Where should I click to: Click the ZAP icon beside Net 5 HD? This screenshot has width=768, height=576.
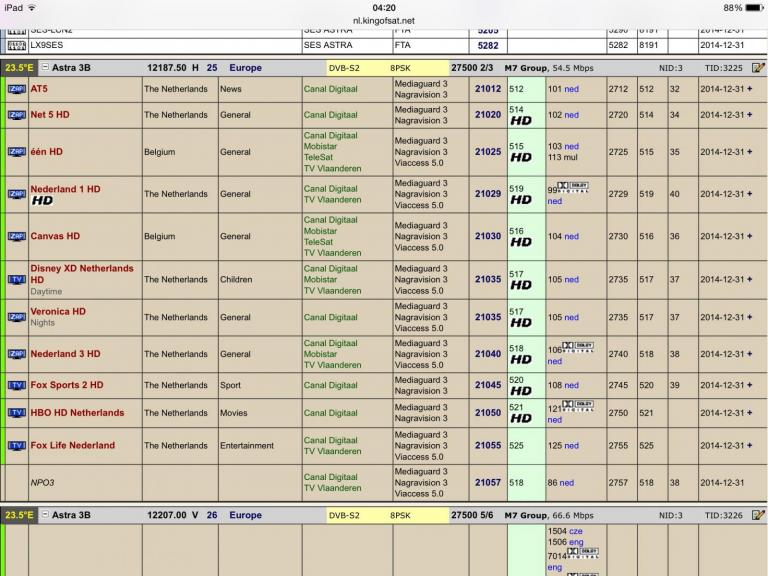(17, 115)
